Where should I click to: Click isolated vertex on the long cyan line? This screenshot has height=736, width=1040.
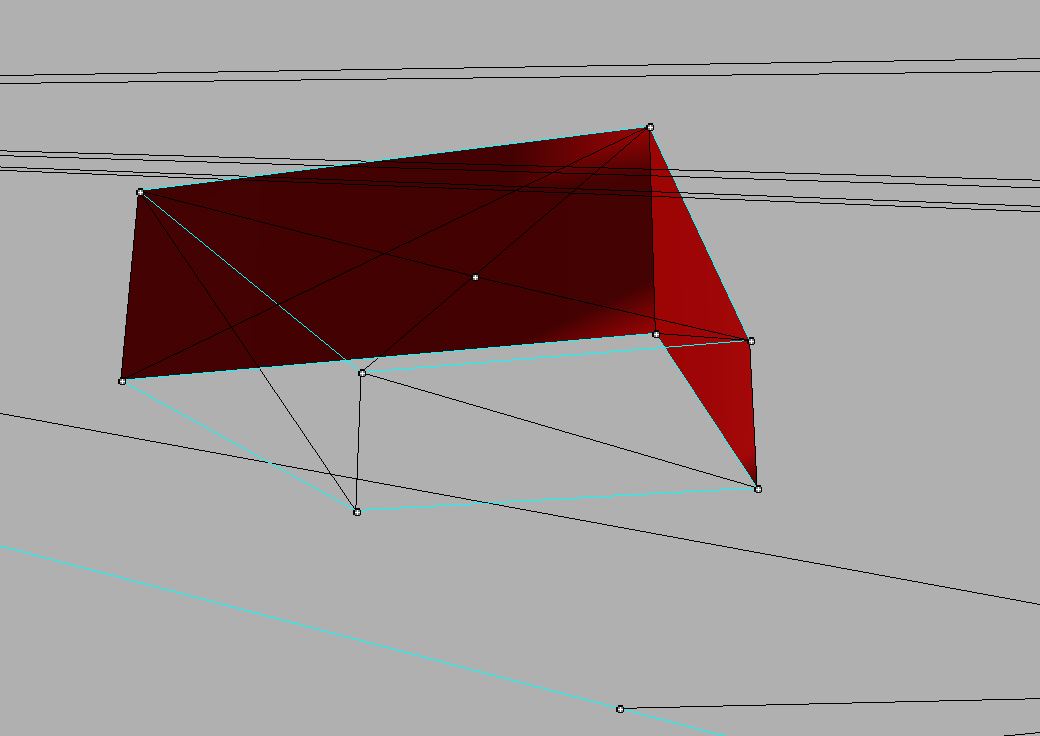pos(620,709)
